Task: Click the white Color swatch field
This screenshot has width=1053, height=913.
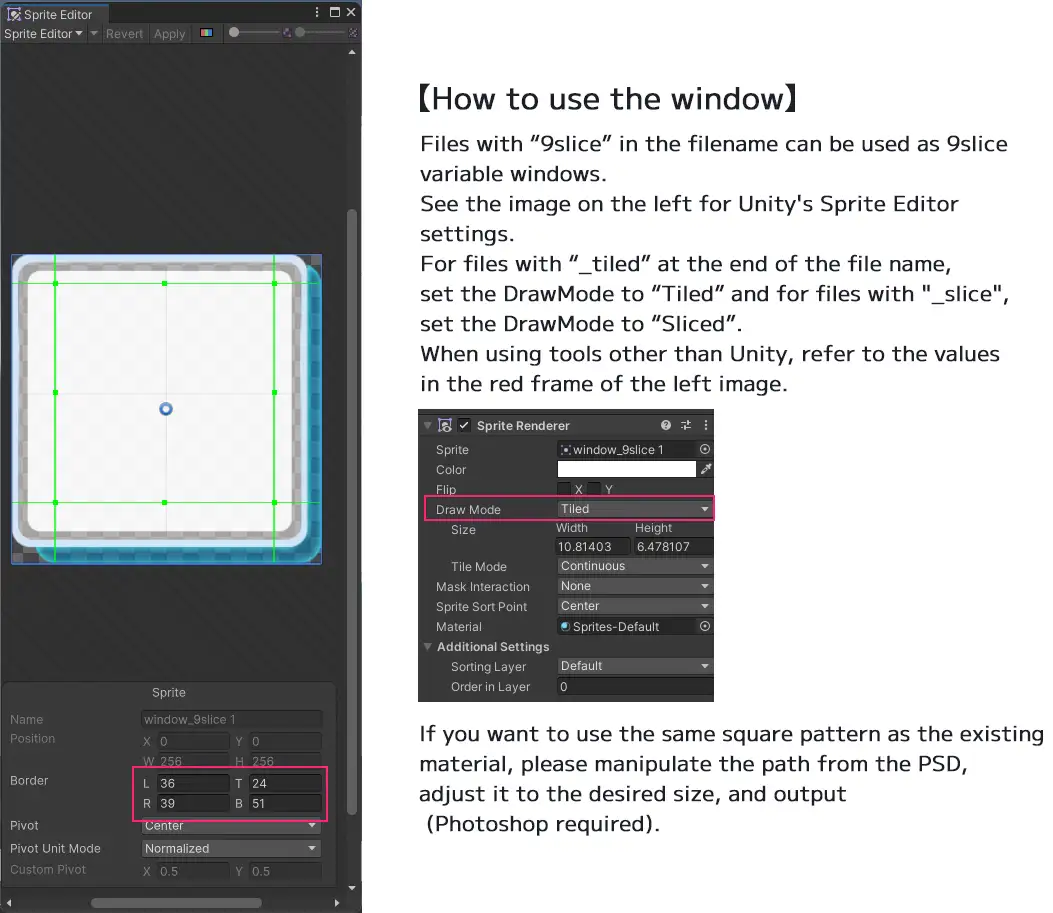Action: (626, 469)
